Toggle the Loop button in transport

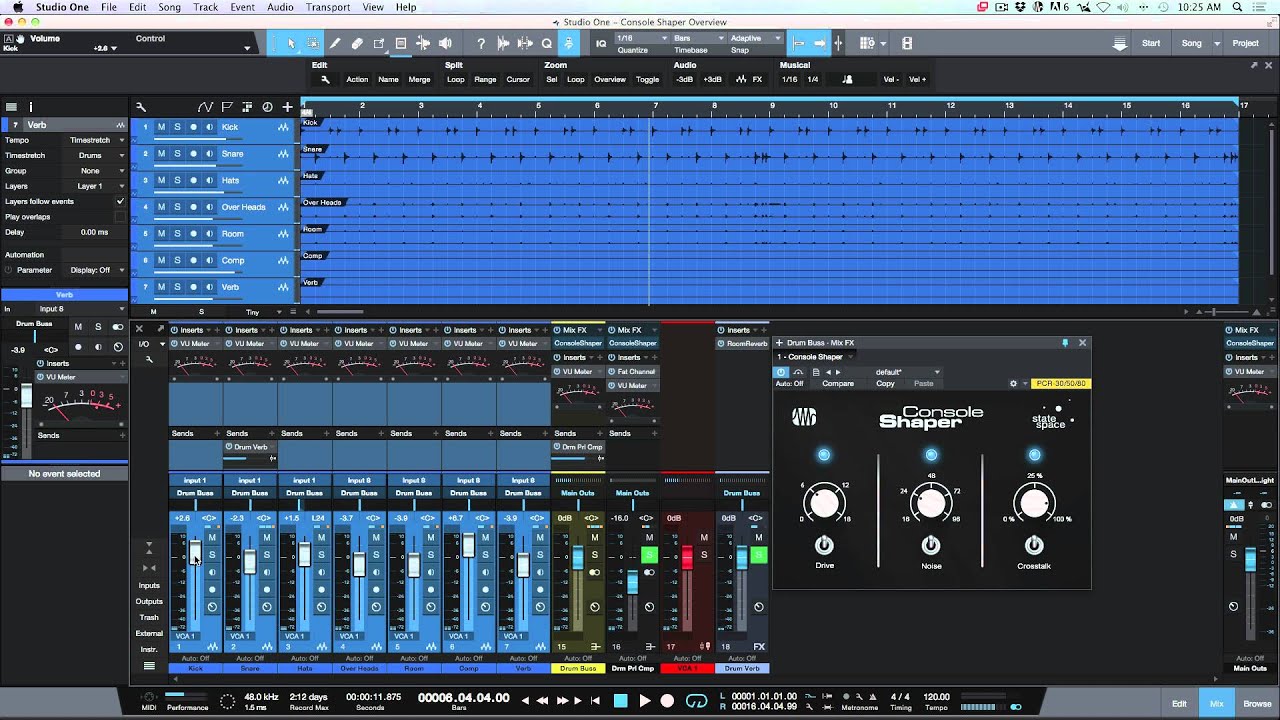tap(696, 701)
